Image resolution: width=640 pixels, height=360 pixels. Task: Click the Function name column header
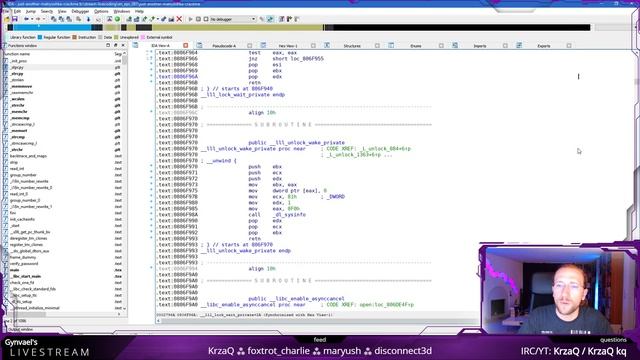tap(57, 54)
